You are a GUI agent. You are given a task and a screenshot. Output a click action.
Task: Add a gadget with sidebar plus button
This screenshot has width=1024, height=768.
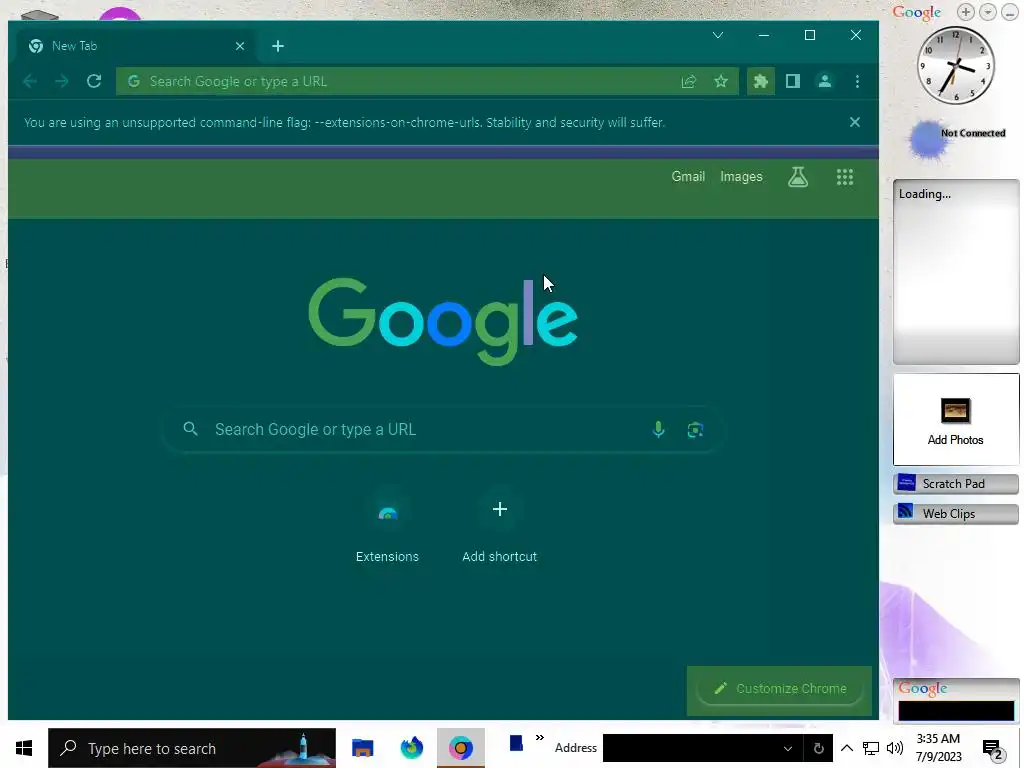pos(965,12)
